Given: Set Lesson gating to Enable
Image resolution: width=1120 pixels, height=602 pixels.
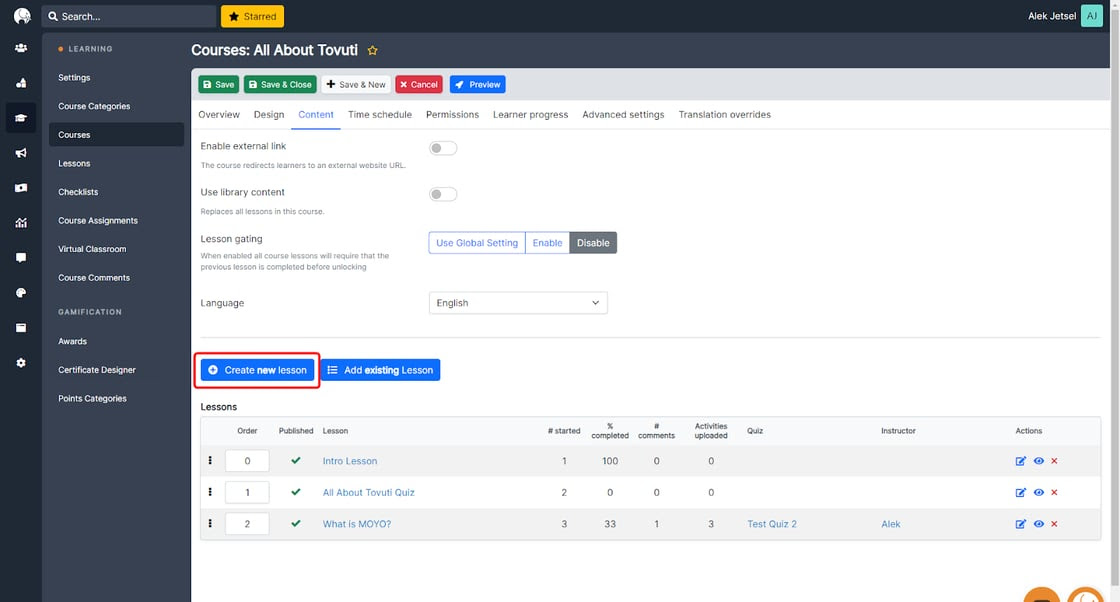Looking at the screenshot, I should click(x=547, y=243).
